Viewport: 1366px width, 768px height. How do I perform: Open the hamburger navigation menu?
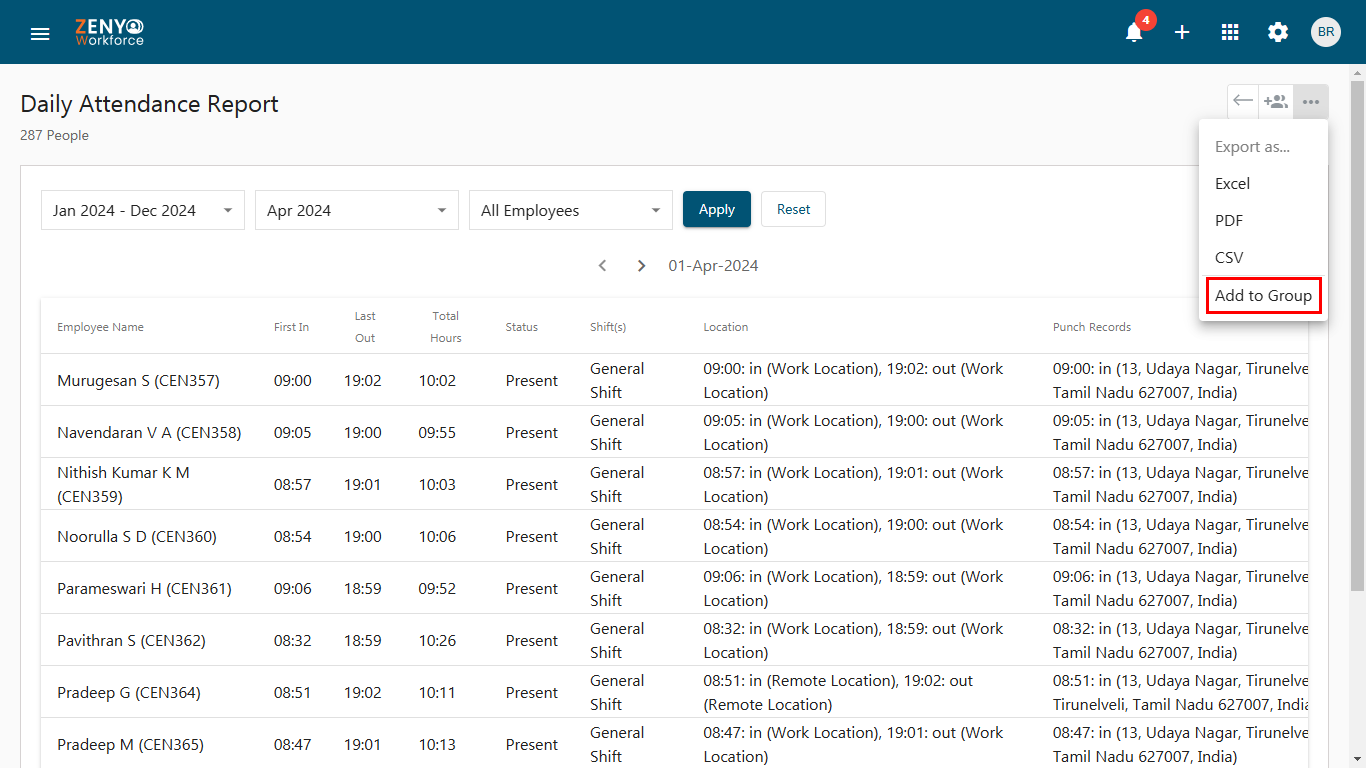coord(40,33)
